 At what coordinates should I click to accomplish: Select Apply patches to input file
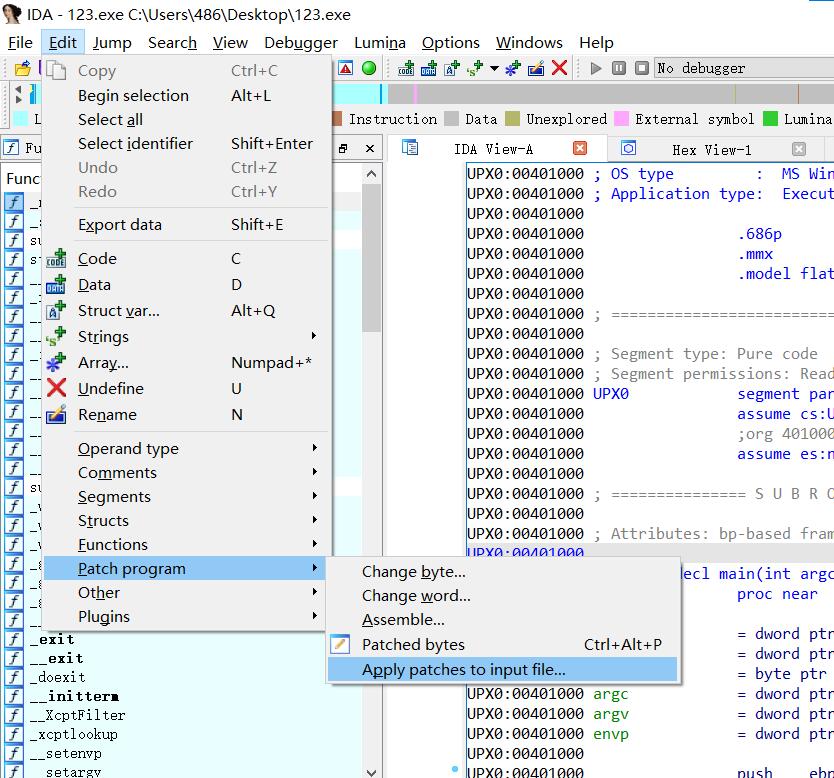pyautogui.click(x=463, y=669)
